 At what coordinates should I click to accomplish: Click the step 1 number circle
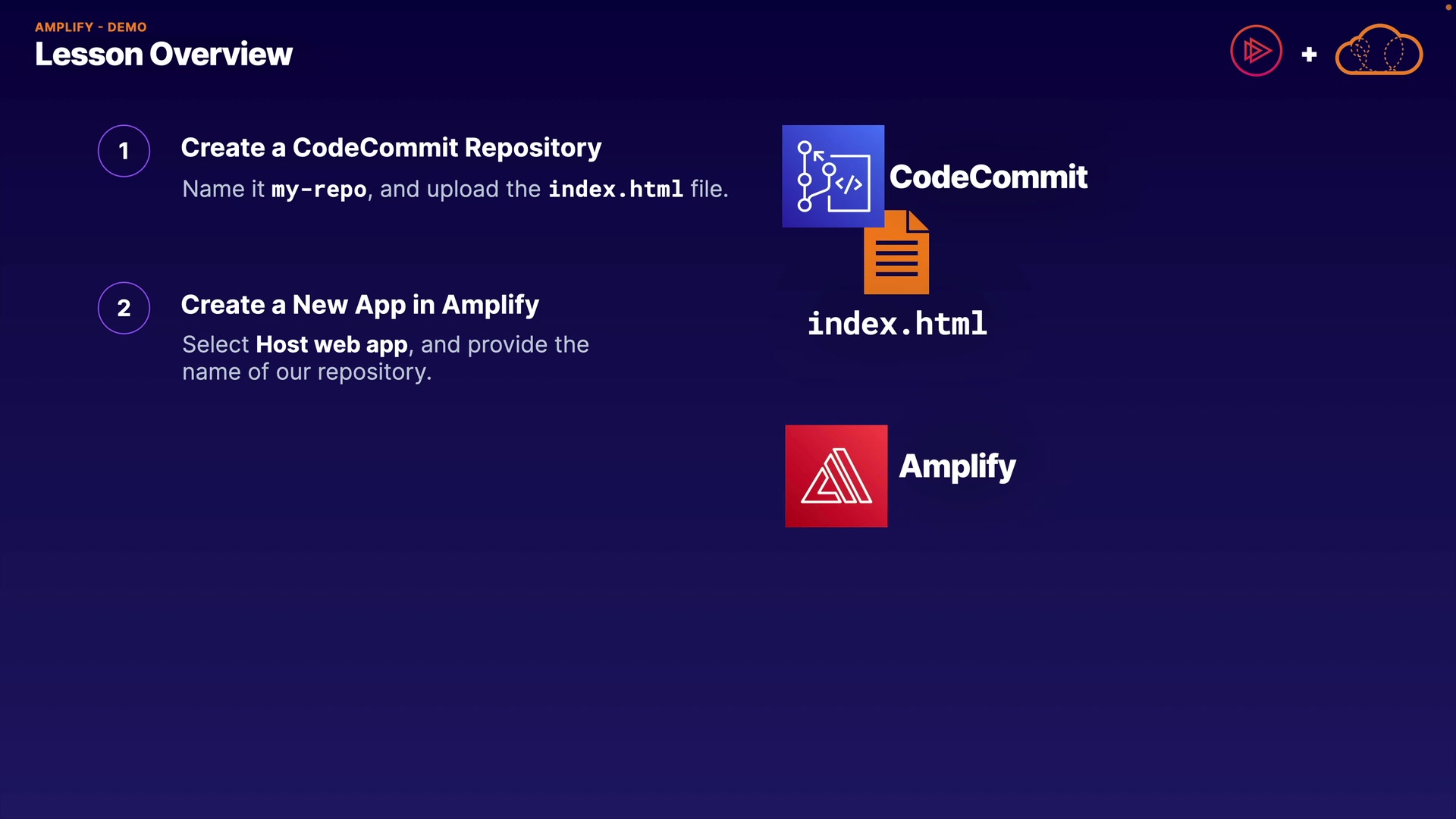click(x=124, y=151)
